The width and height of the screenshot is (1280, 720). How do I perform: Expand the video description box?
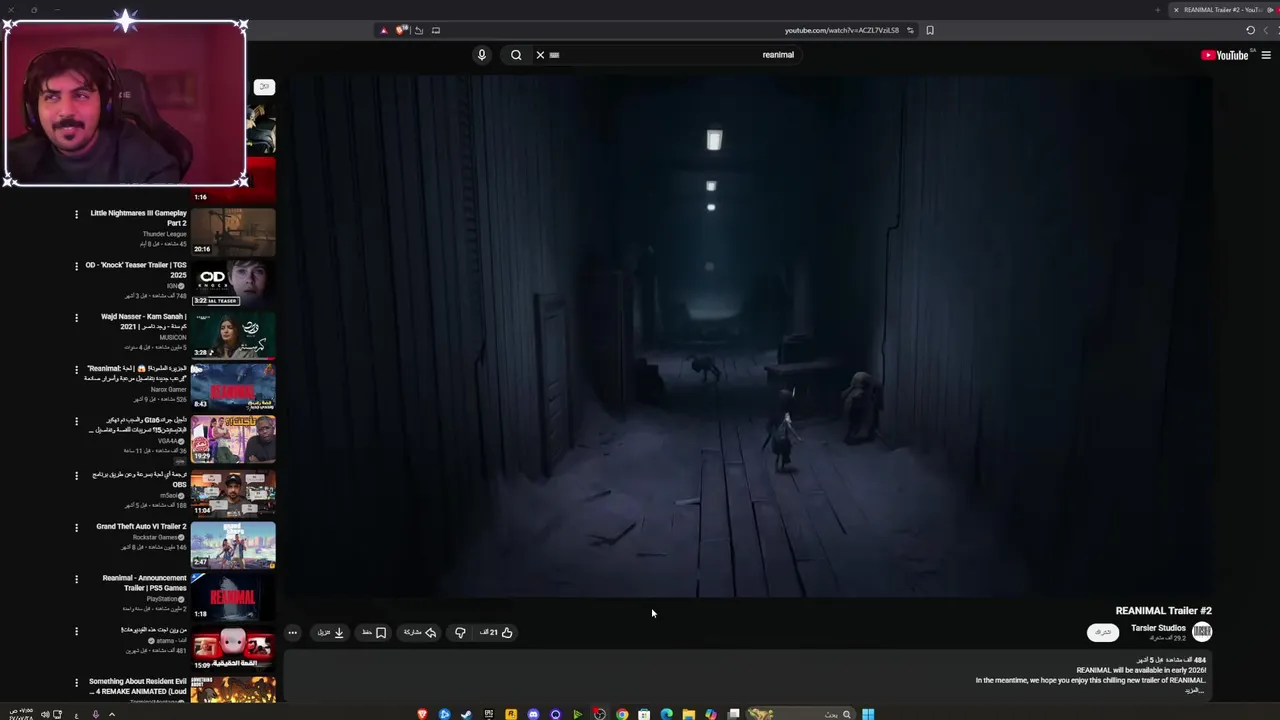pyautogui.click(x=748, y=675)
